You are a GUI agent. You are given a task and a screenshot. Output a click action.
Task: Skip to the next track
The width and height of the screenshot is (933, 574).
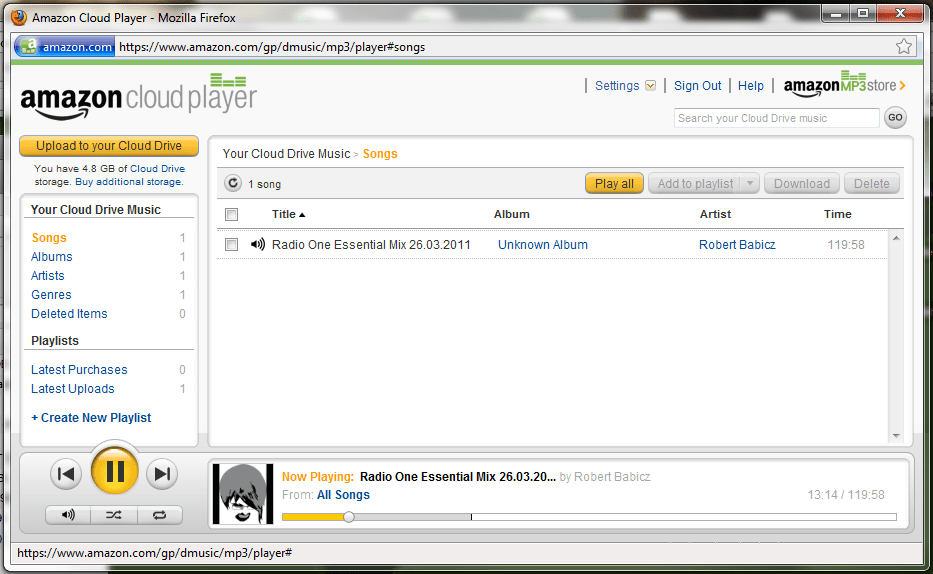coord(162,474)
